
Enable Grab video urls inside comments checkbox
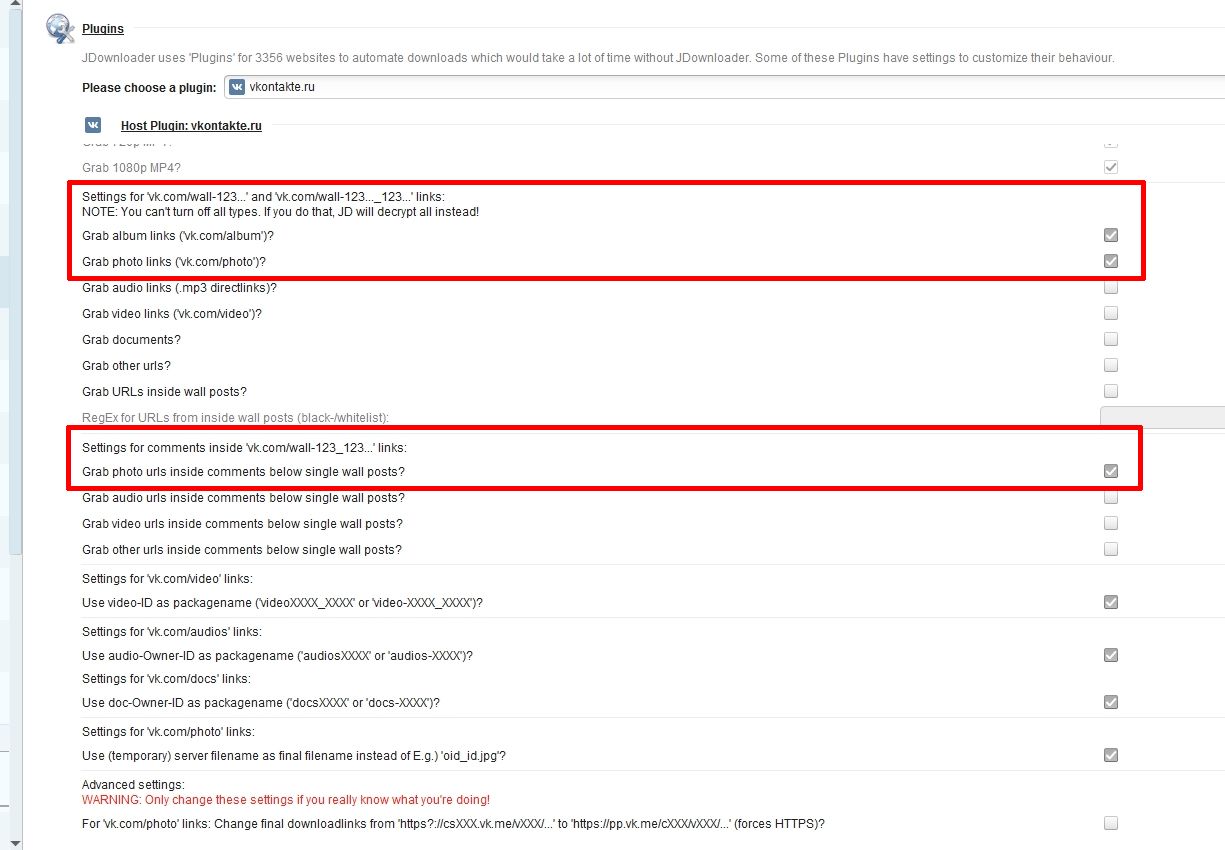(1110, 523)
